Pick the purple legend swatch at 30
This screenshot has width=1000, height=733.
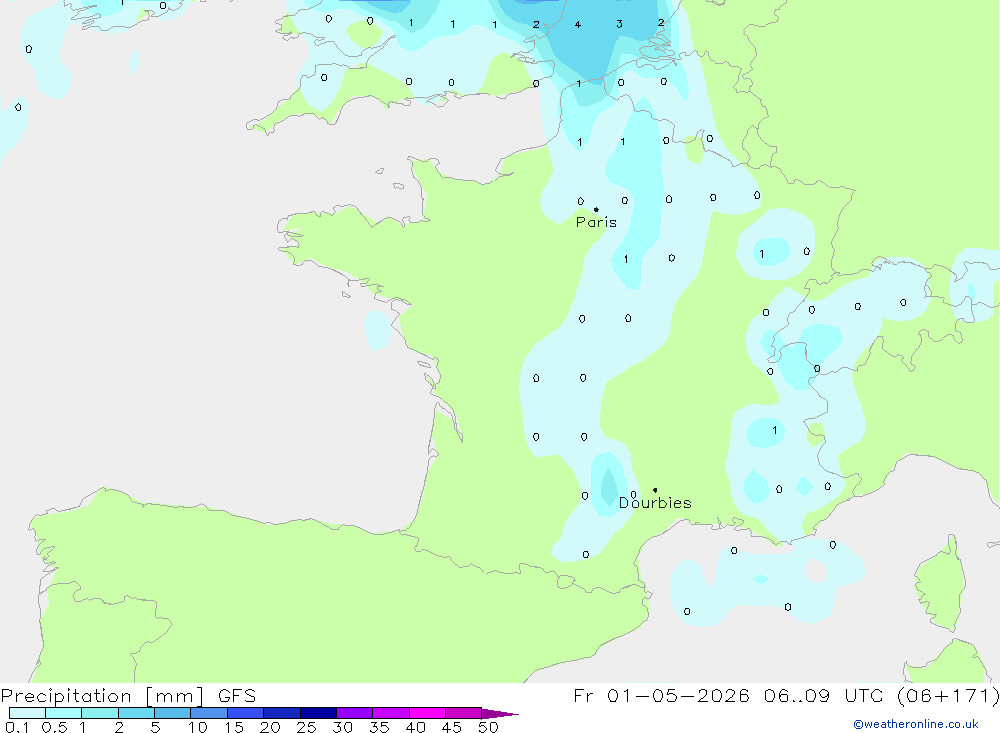(x=354, y=713)
